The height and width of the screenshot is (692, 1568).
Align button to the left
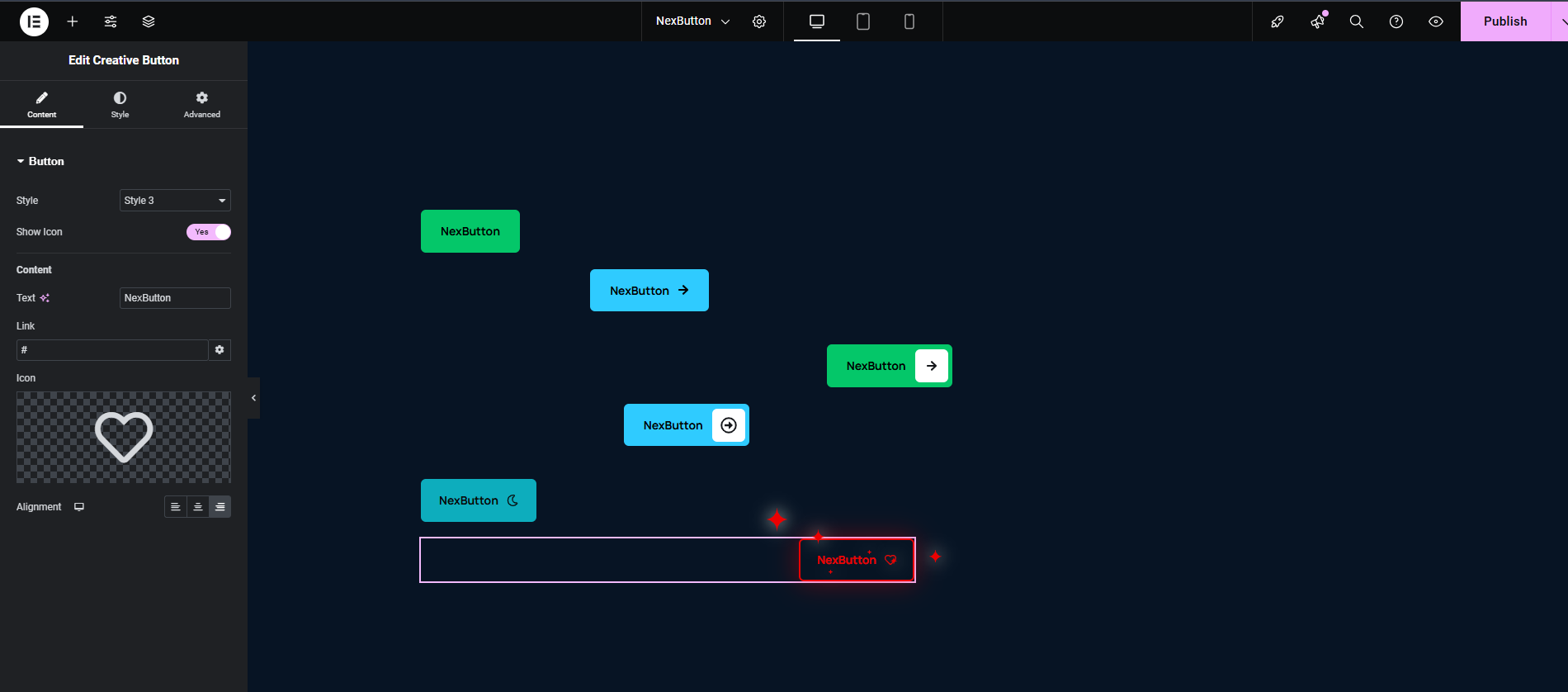176,507
